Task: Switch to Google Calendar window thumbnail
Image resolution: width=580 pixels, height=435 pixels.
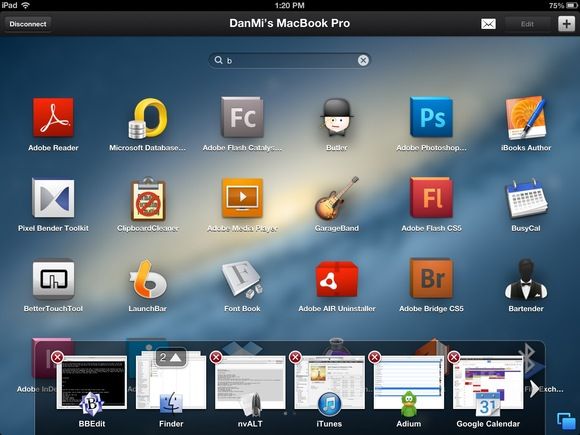Action: pos(488,382)
